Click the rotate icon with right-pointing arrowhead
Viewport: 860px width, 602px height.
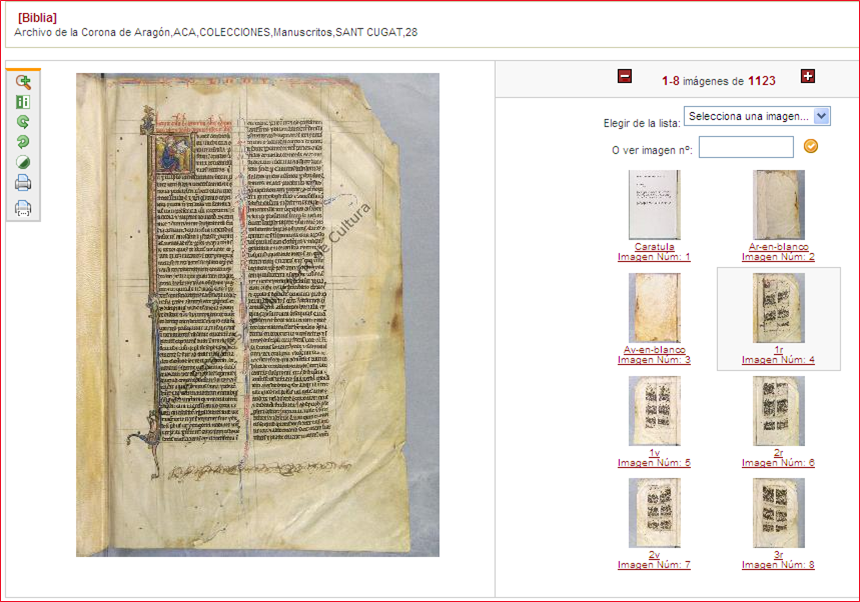tap(23, 122)
